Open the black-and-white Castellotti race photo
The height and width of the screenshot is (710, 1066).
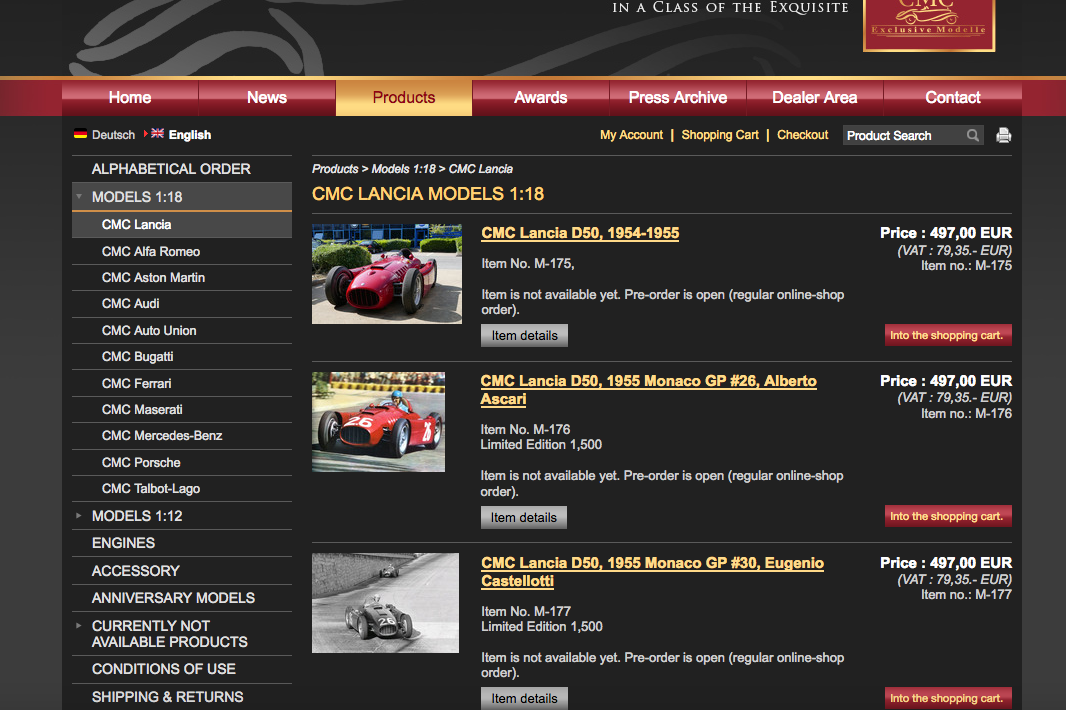pos(385,603)
